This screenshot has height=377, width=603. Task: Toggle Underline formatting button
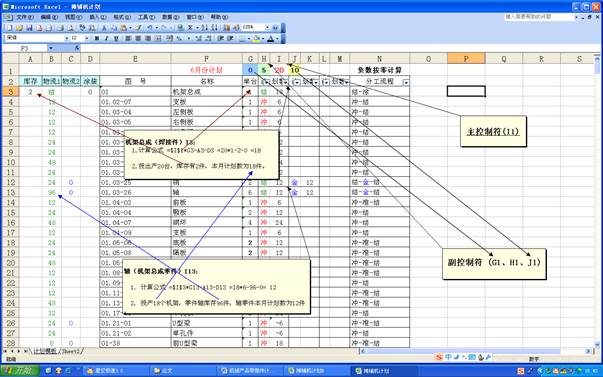coord(116,38)
